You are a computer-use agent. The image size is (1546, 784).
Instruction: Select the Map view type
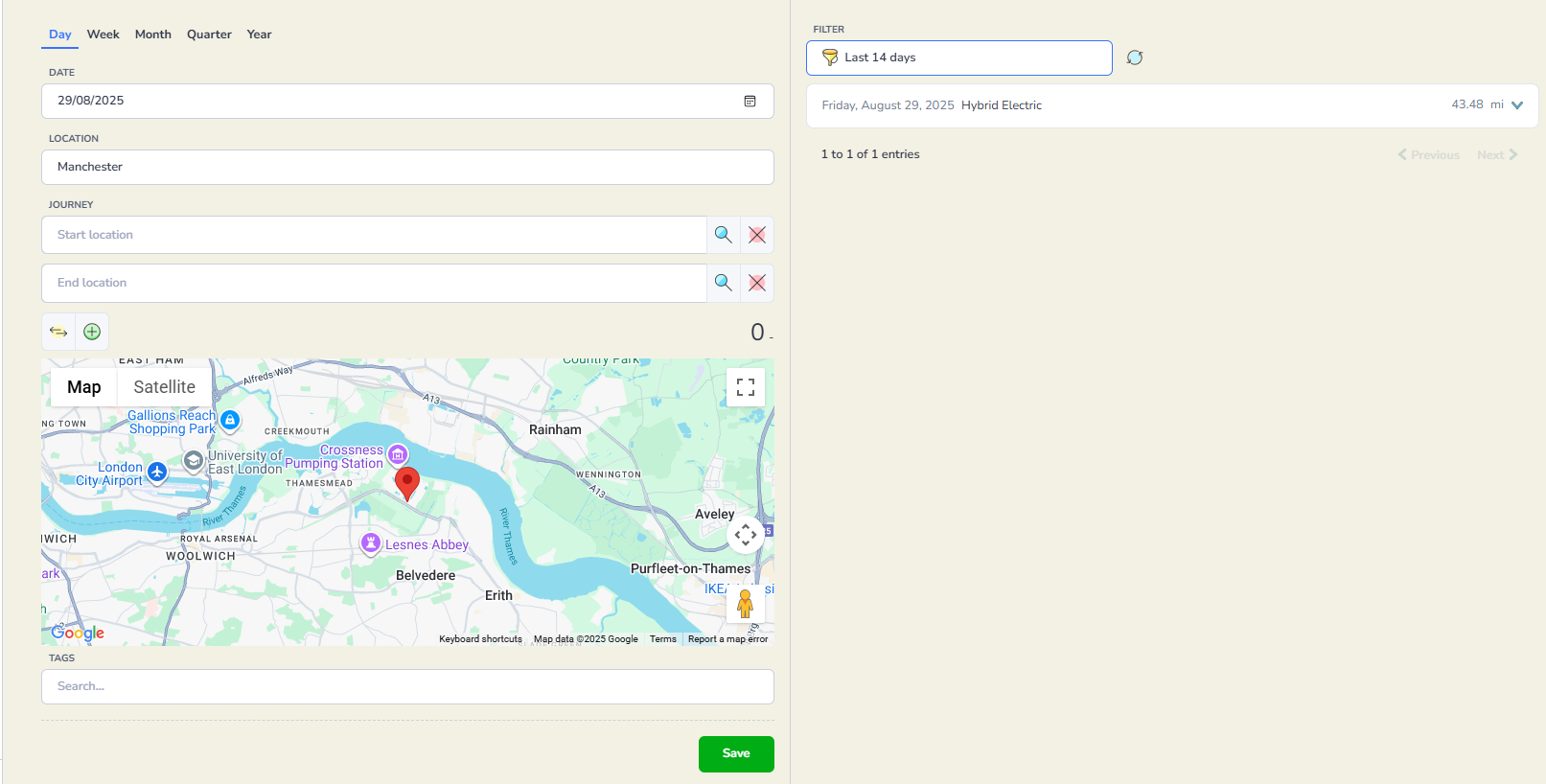pyautogui.click(x=84, y=387)
